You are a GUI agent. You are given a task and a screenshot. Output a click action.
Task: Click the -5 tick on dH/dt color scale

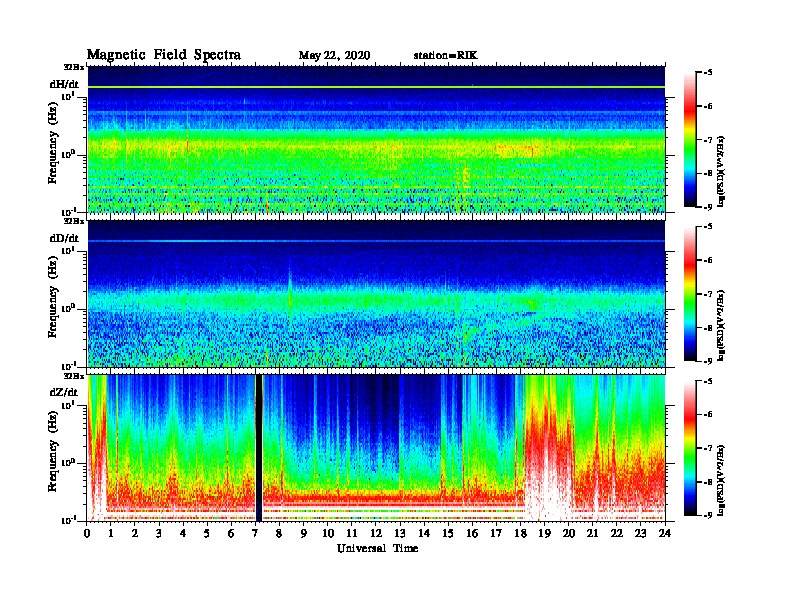tap(708, 73)
